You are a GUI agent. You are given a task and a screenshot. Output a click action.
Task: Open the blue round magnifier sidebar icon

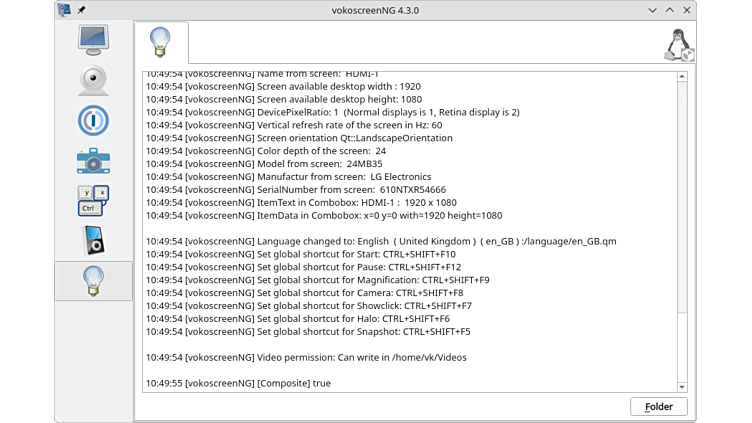click(93, 120)
